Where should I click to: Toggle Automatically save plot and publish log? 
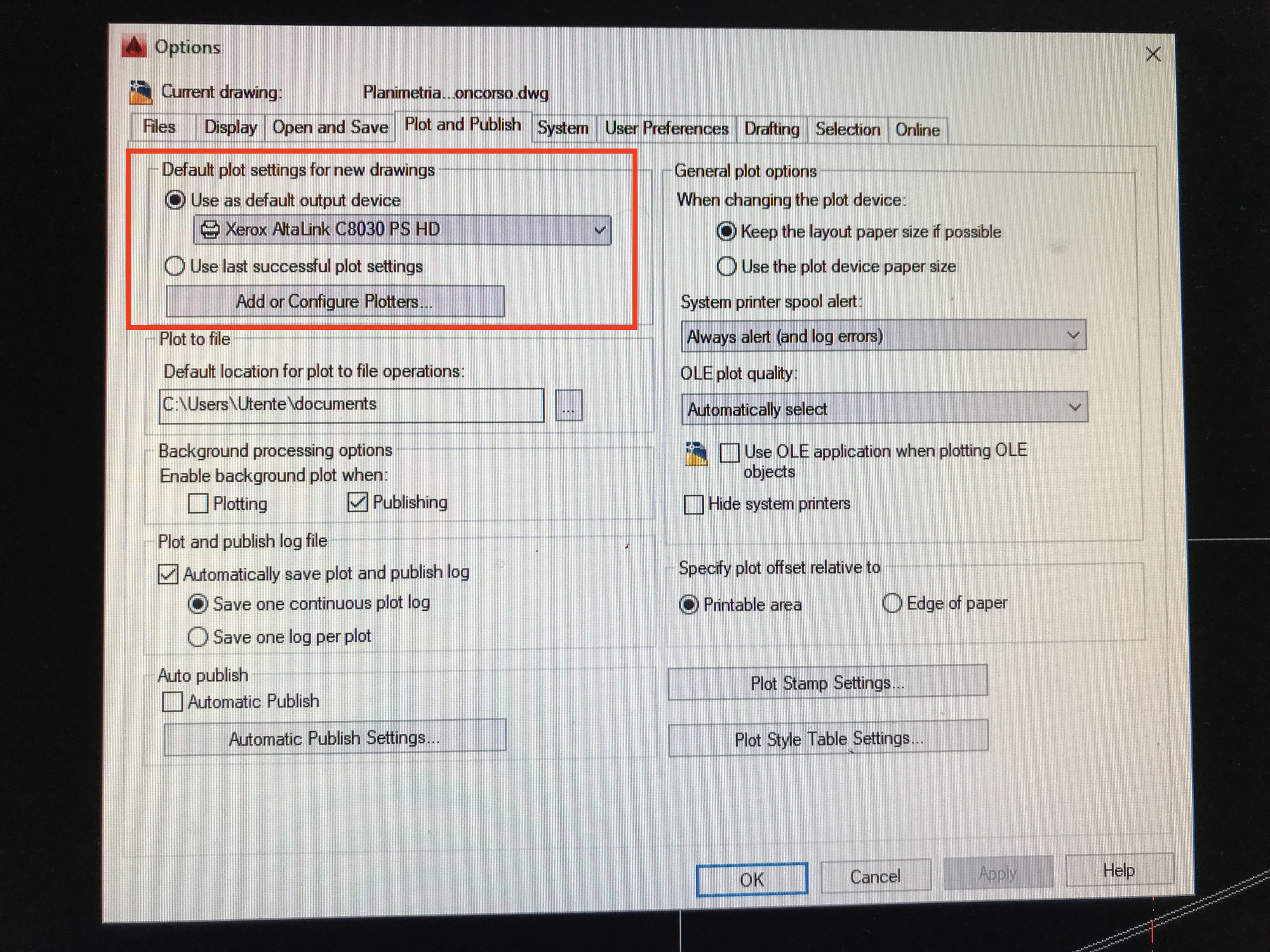[168, 574]
